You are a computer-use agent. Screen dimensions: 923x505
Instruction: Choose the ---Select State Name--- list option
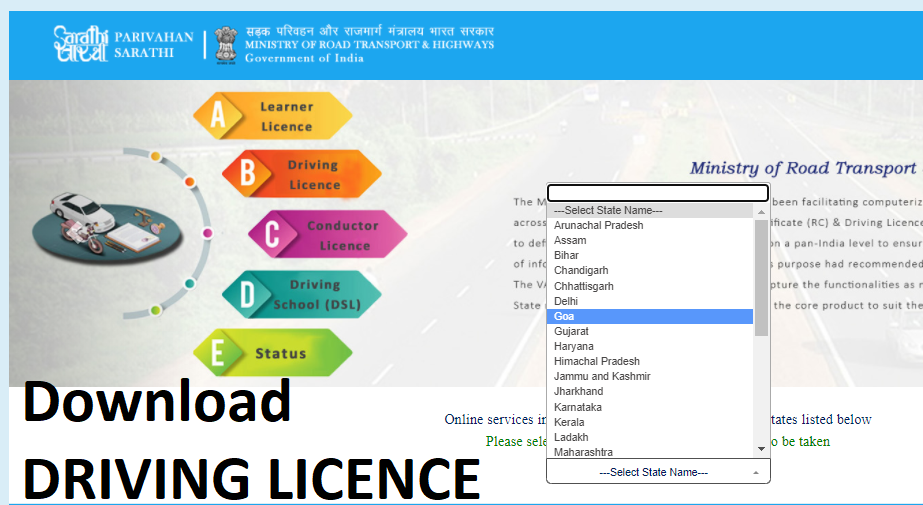650,210
